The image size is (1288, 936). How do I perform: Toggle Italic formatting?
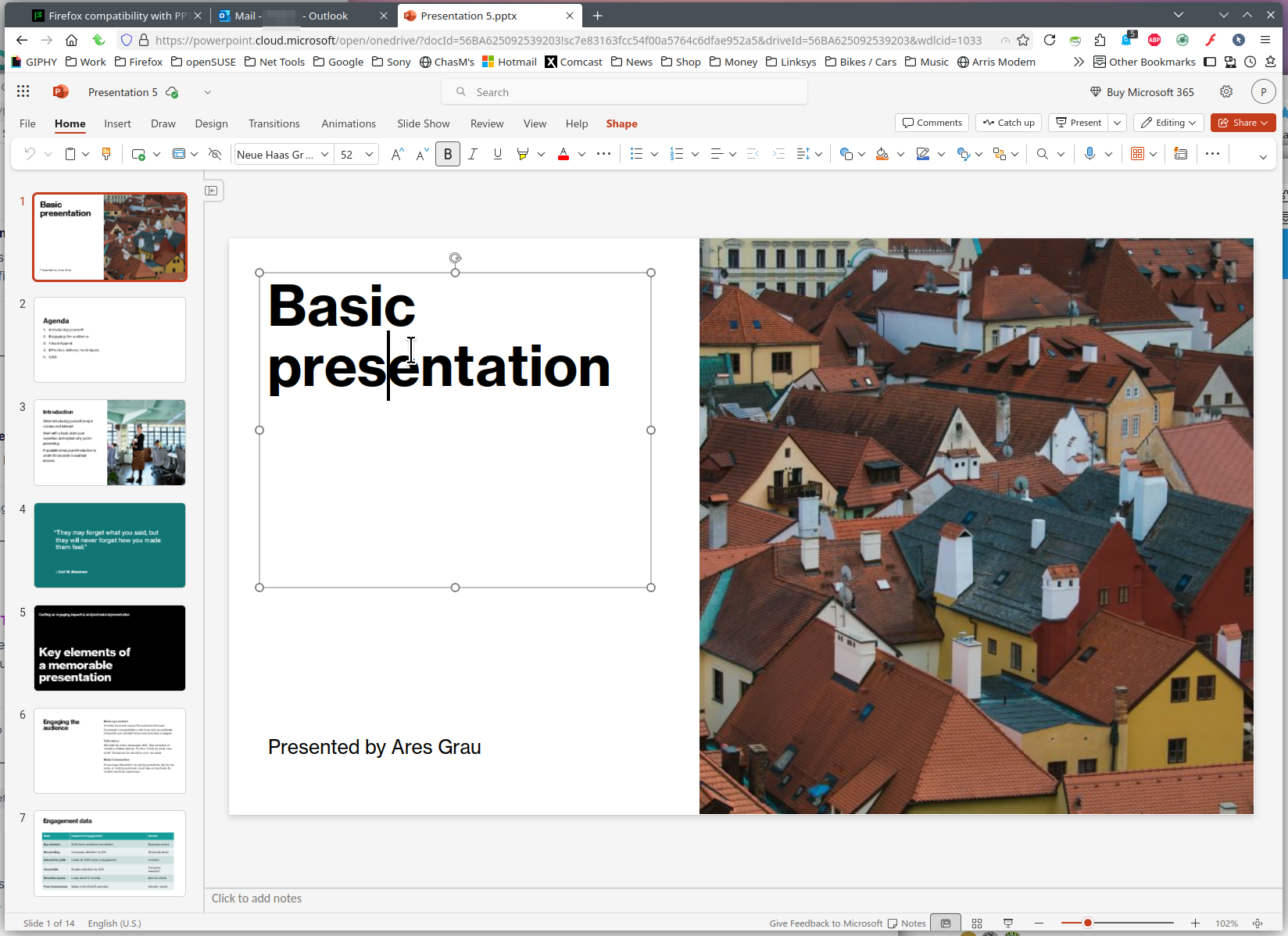tap(473, 154)
